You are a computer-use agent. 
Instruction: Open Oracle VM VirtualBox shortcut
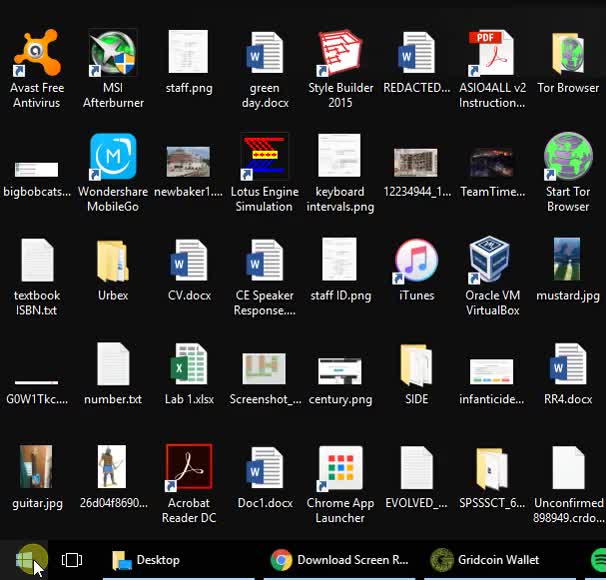tap(489, 259)
